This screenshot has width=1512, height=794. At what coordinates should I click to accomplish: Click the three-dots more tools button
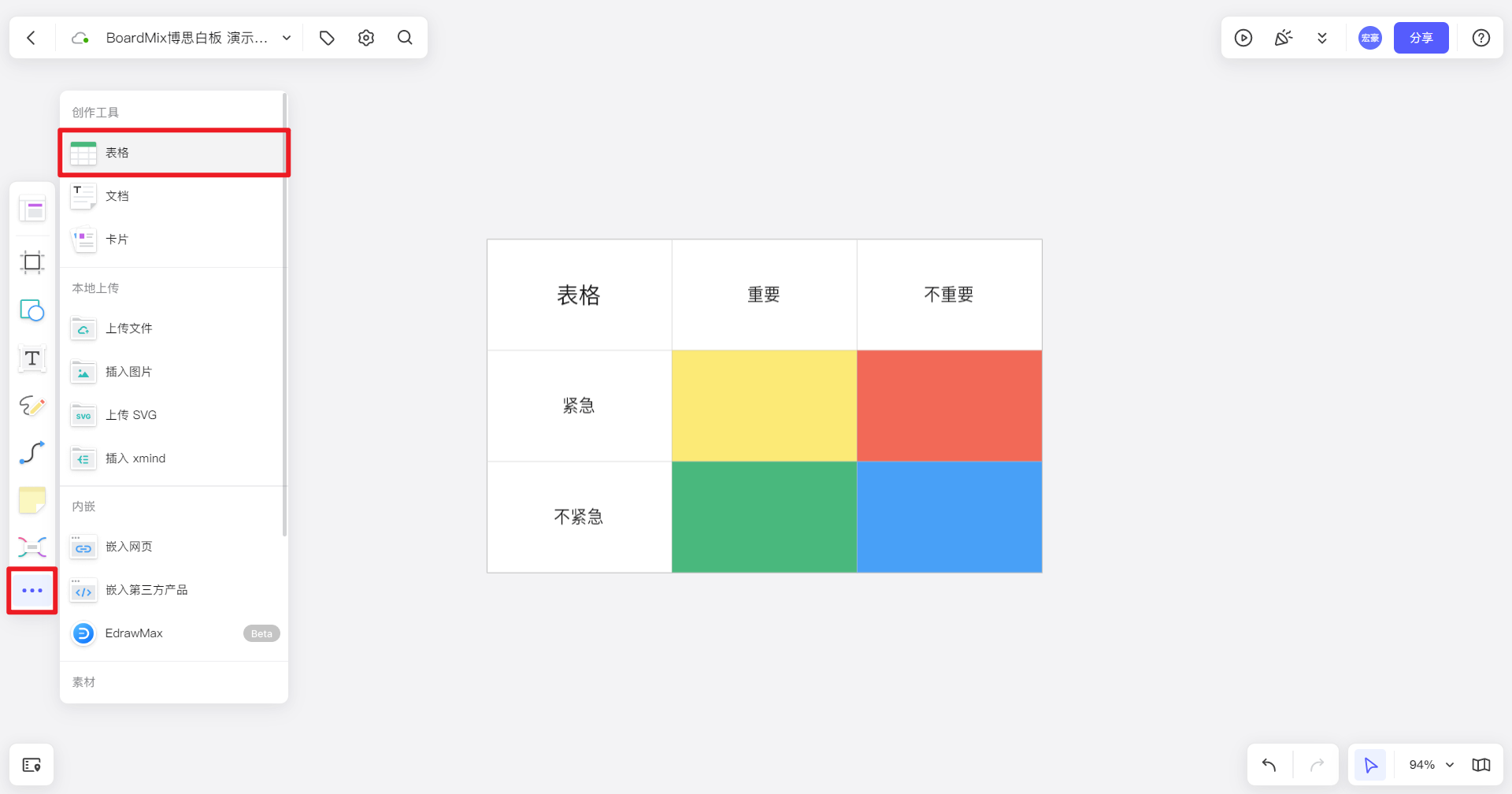(32, 591)
